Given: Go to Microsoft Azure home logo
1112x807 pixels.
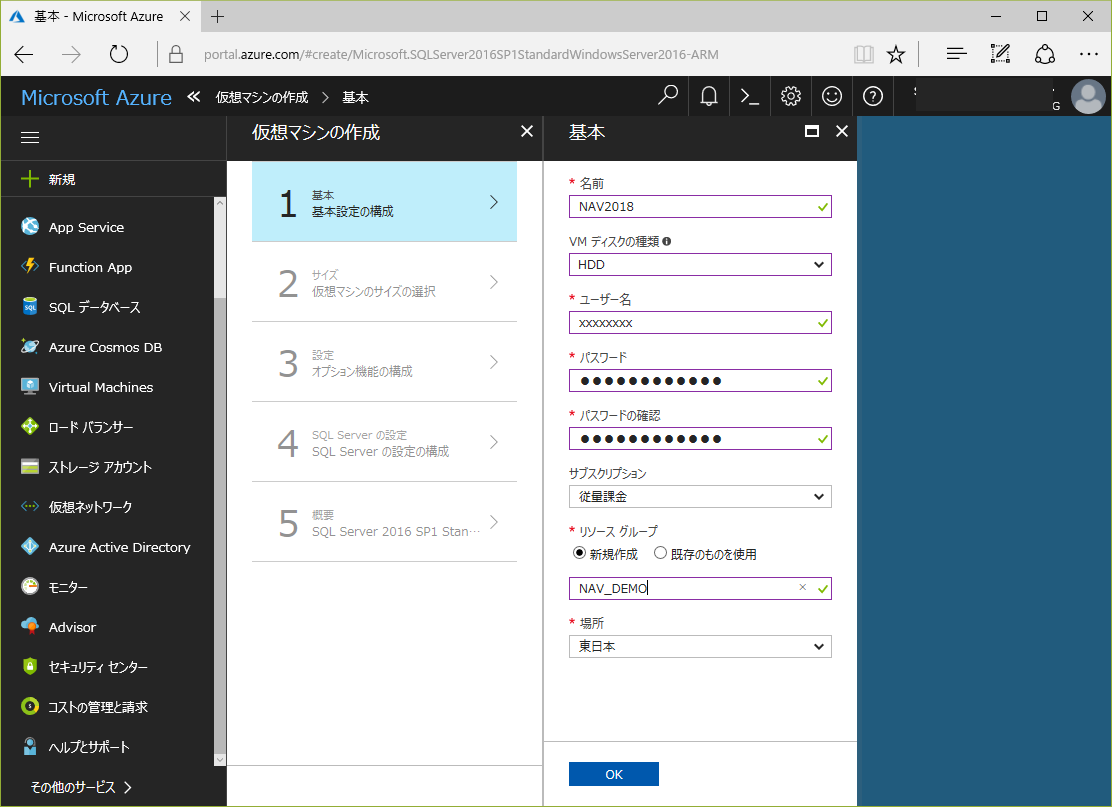Looking at the screenshot, I should pos(96,97).
